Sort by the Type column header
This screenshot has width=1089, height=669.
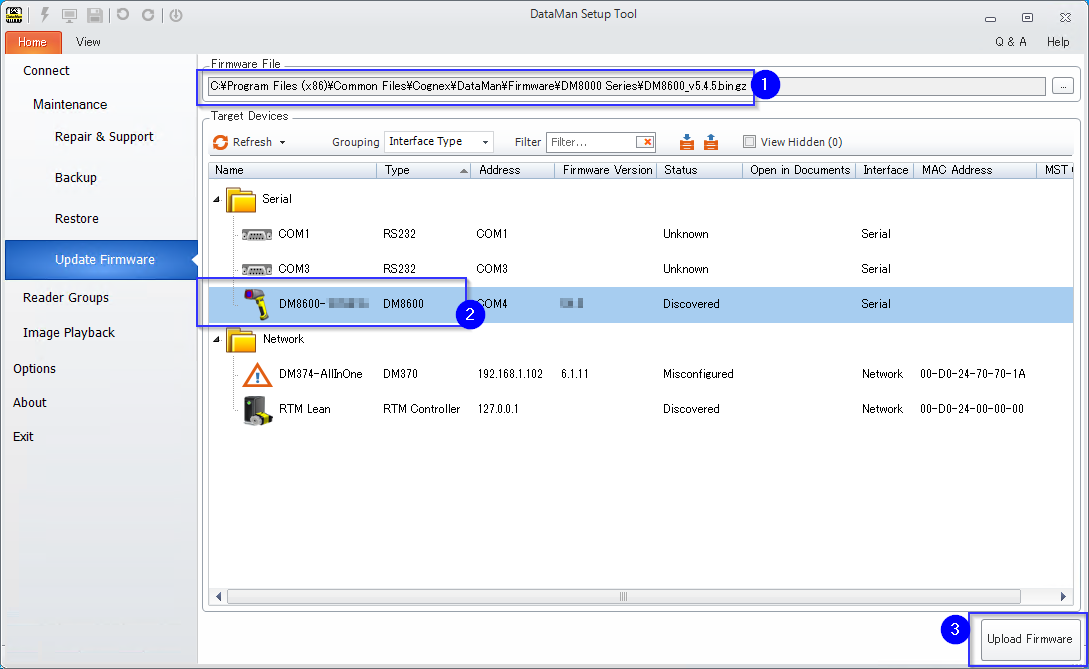424,170
